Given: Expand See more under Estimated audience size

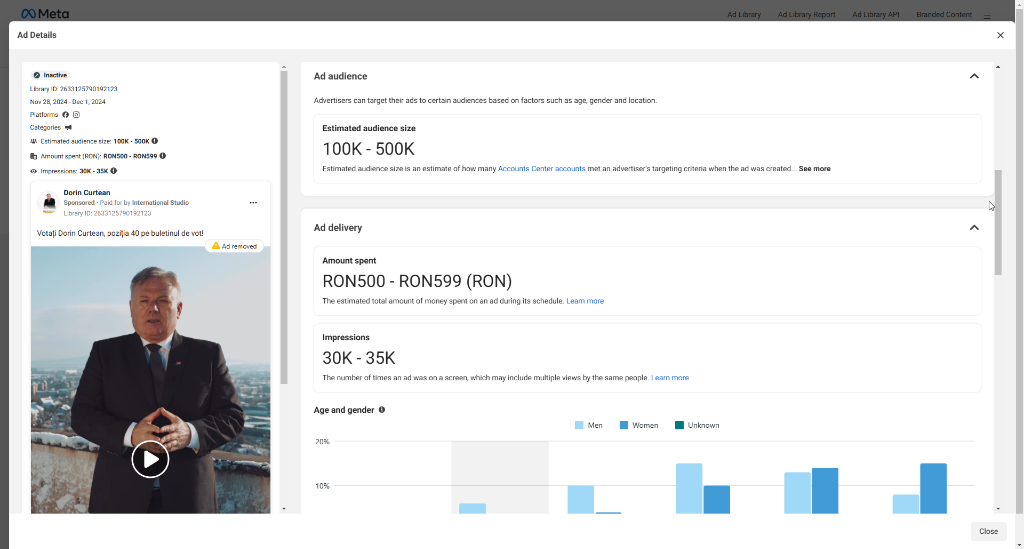Looking at the screenshot, I should coord(814,169).
